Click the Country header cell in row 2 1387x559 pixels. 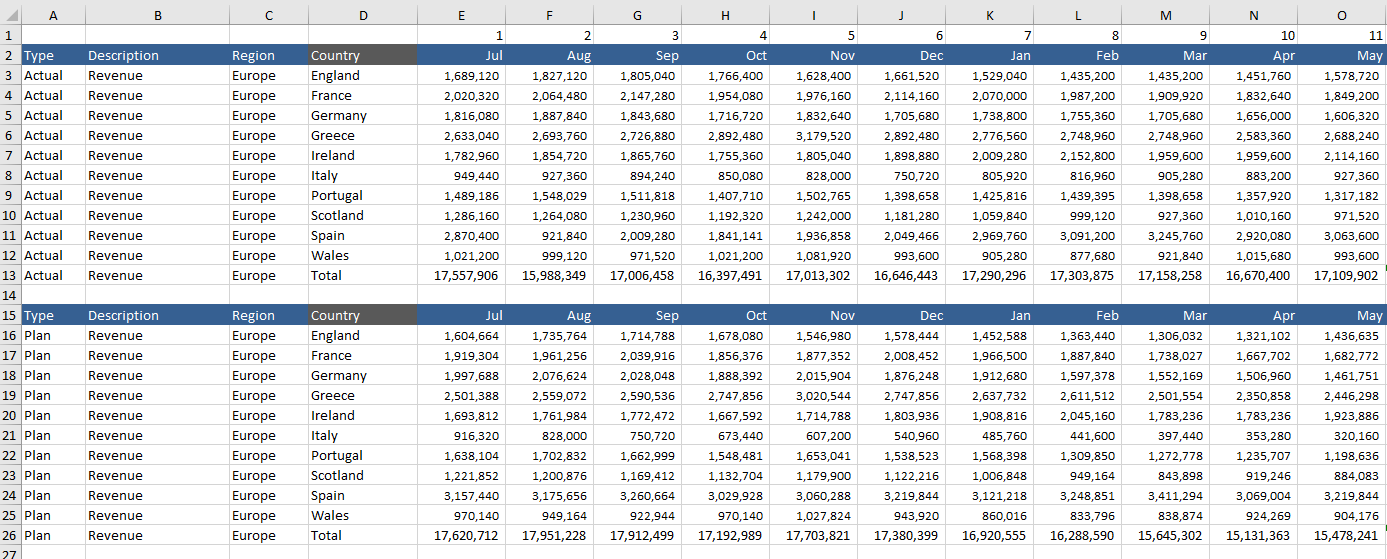tap(363, 56)
